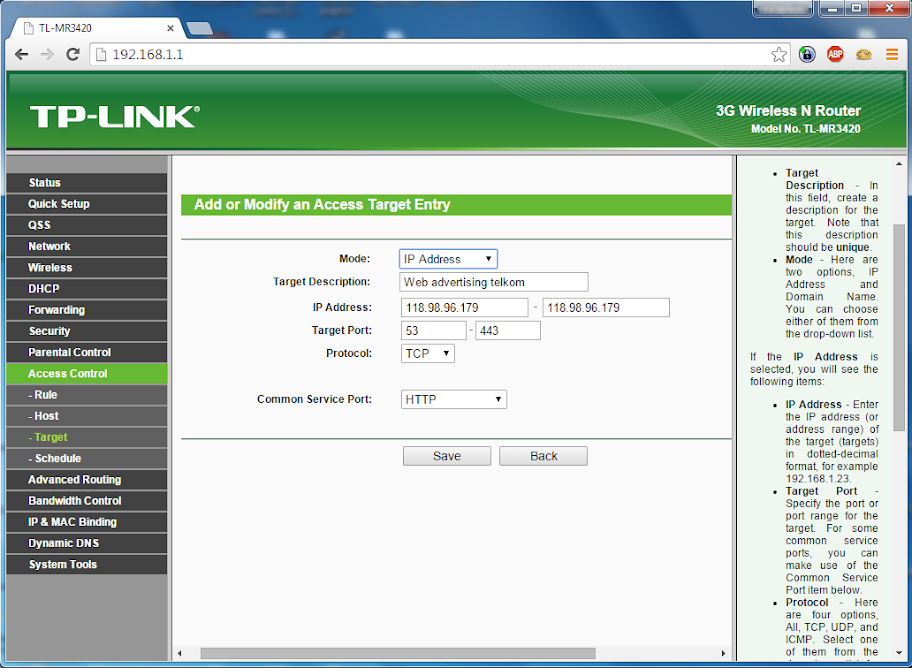Open System Tools
912x668 pixels.
pos(87,565)
